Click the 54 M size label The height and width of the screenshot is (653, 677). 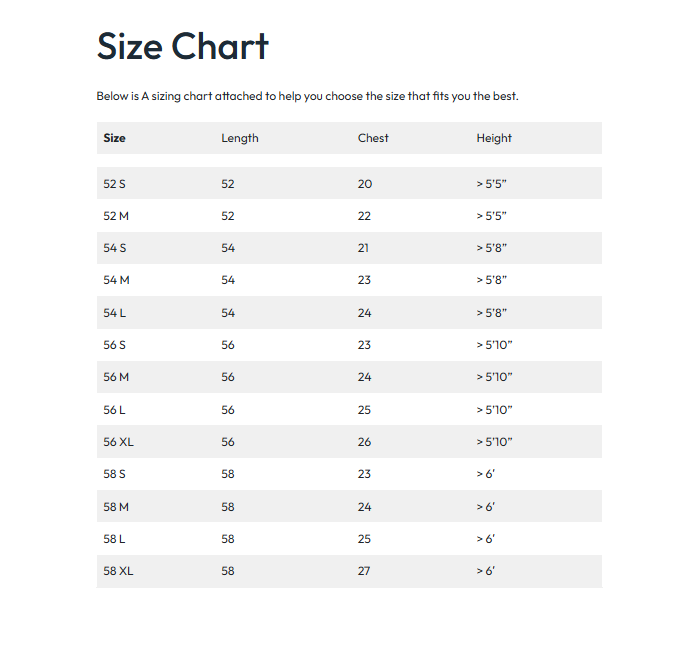click(x=116, y=281)
